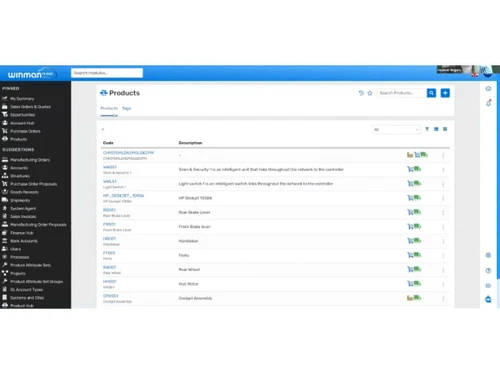Focus the Search Products field
500x375 pixels.
pos(402,93)
